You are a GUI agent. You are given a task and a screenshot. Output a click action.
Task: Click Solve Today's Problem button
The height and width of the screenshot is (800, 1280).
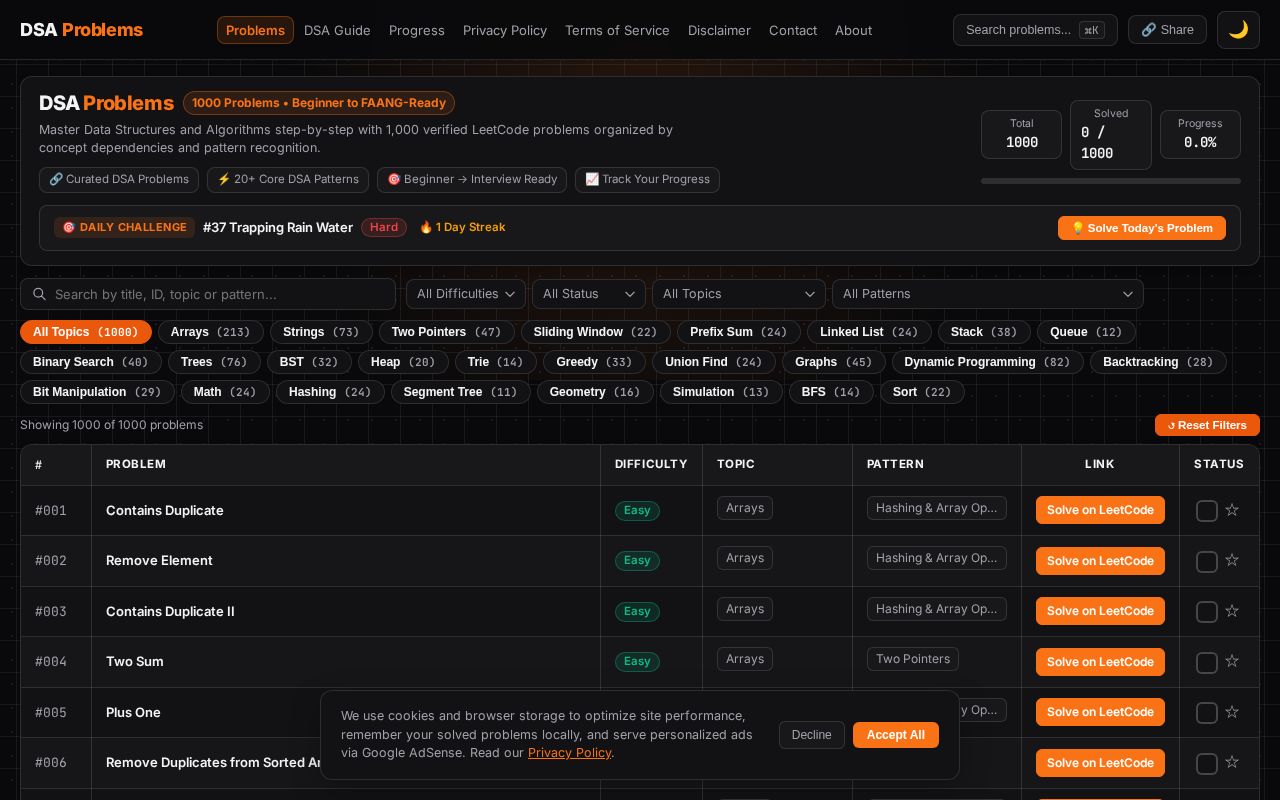click(x=1141, y=228)
